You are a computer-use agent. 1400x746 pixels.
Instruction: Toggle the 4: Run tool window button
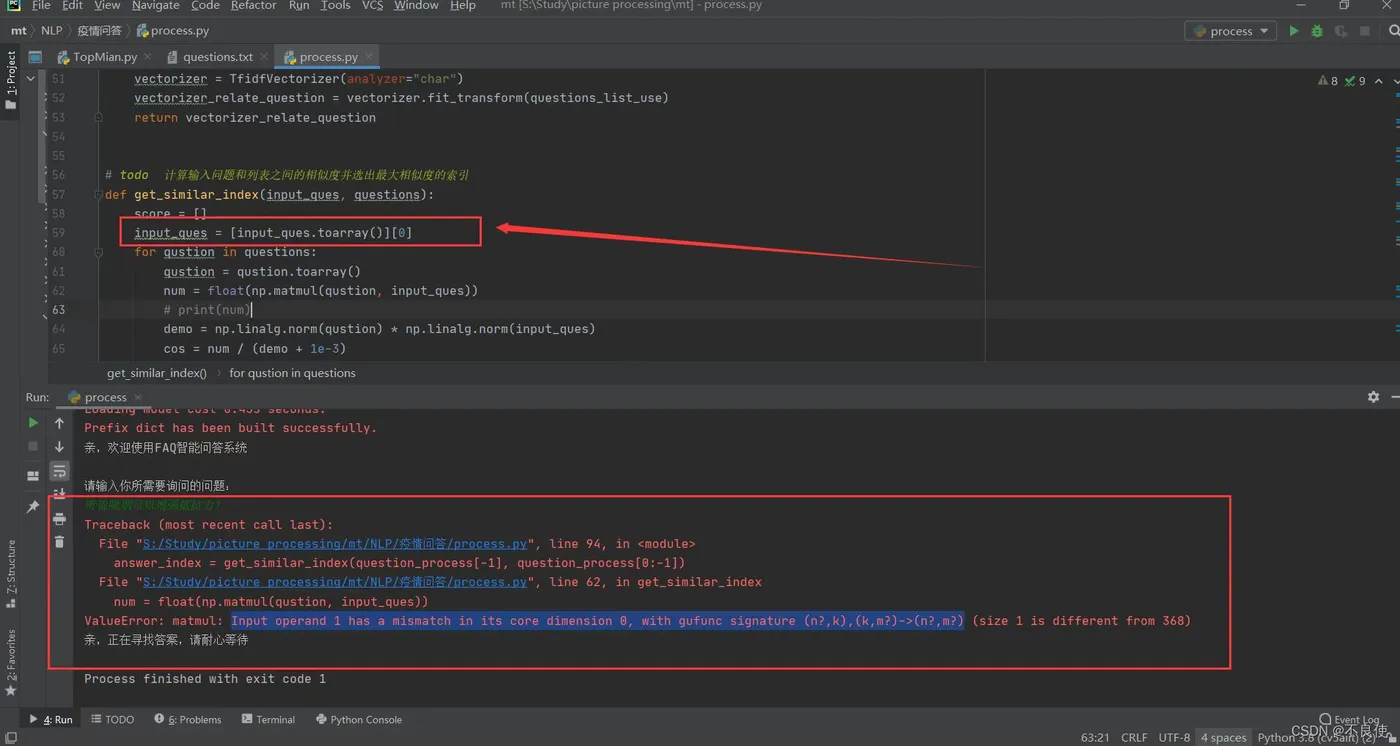coord(50,719)
